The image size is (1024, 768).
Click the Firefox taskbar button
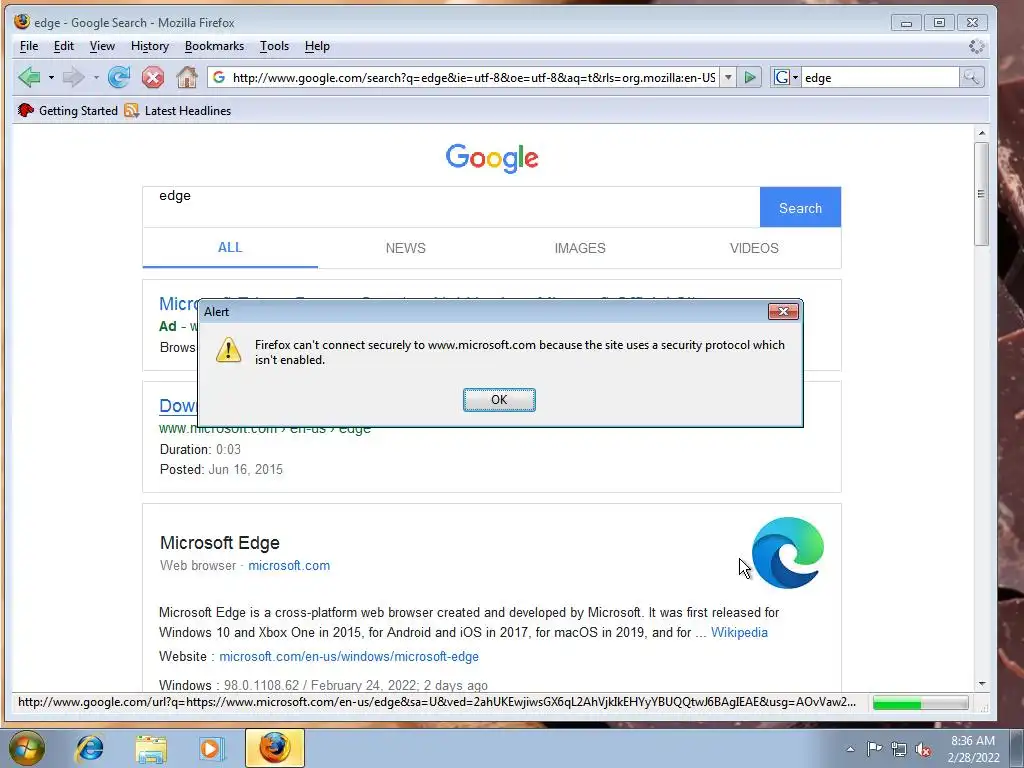275,748
